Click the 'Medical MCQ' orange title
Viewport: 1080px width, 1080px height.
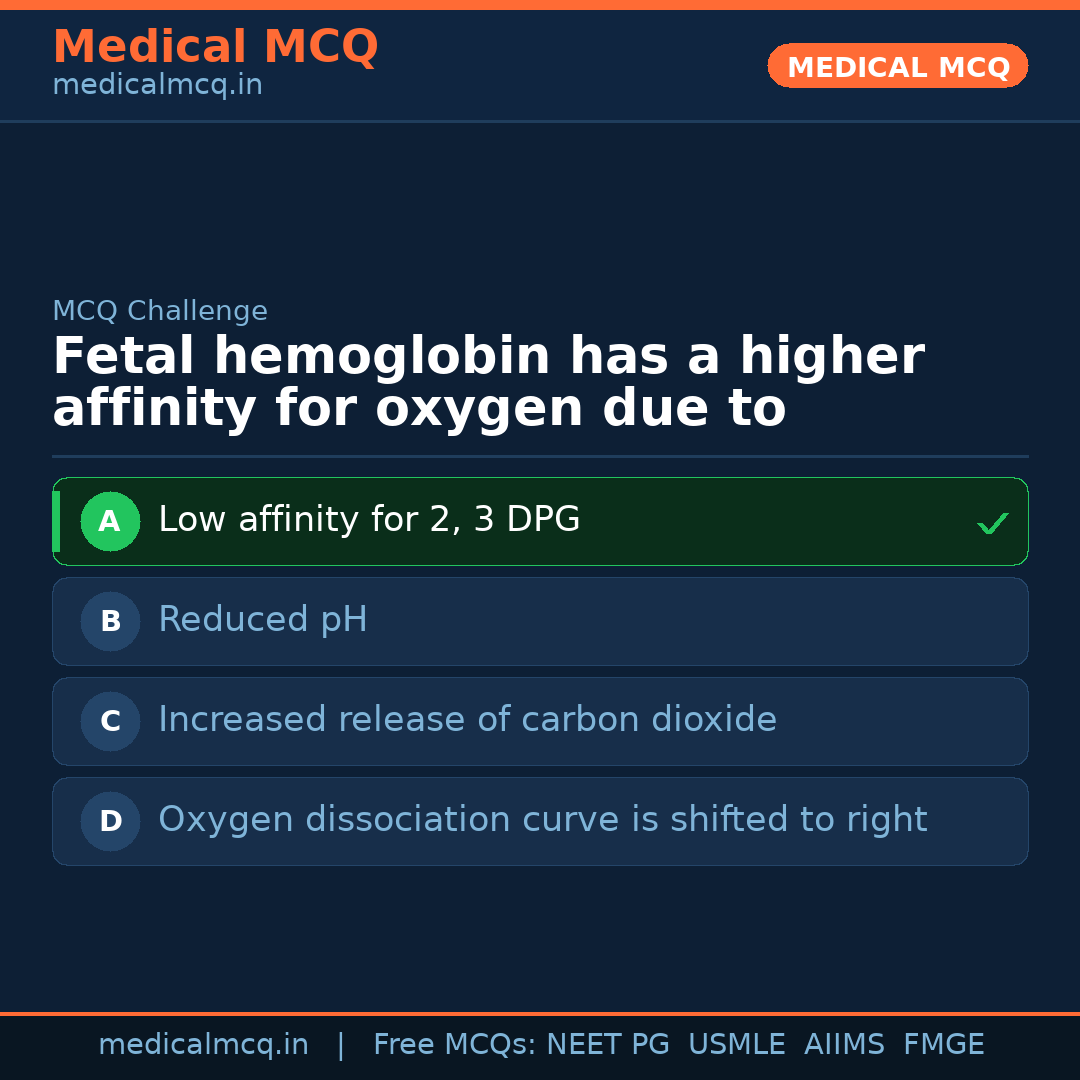point(215,47)
